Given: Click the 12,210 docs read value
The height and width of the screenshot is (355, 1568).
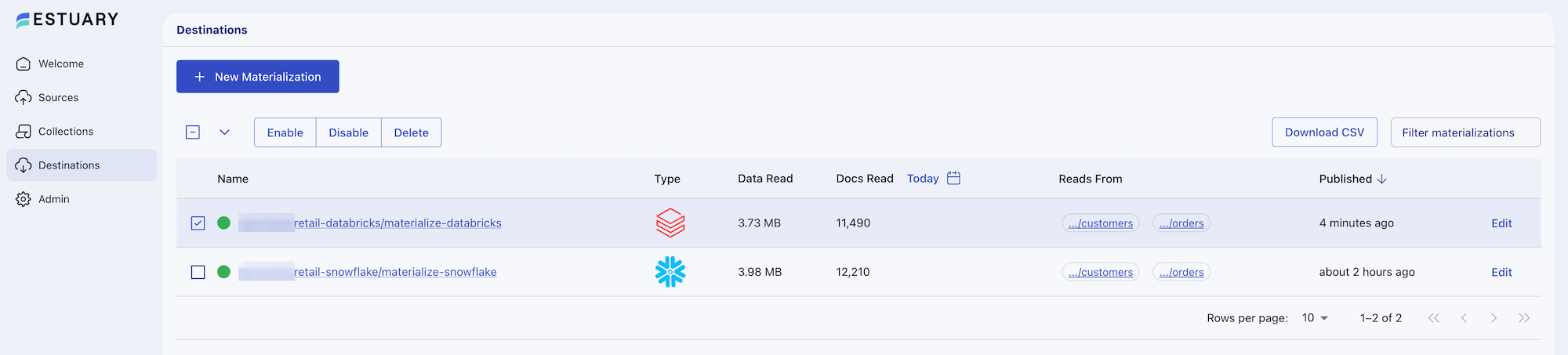Looking at the screenshot, I should [x=853, y=272].
